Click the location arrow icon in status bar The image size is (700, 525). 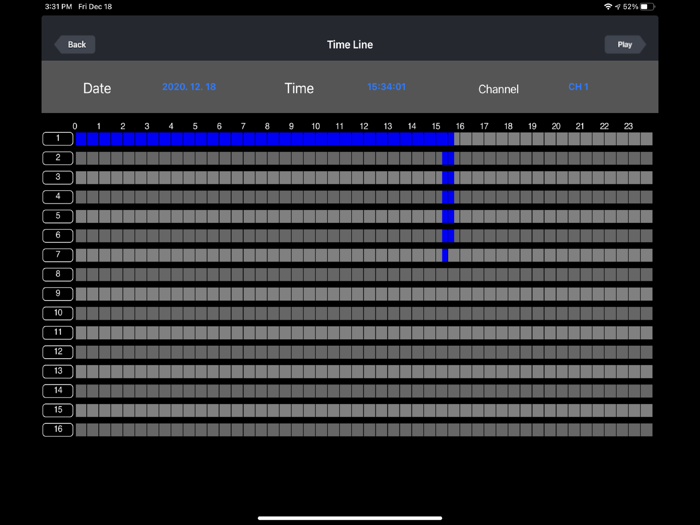(618, 7)
